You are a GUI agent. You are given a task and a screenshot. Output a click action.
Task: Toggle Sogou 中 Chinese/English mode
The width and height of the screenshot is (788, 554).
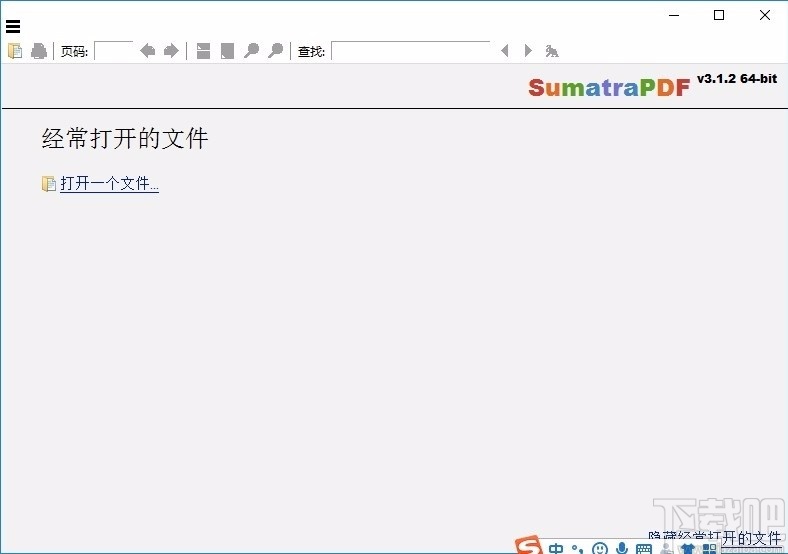tap(556, 548)
